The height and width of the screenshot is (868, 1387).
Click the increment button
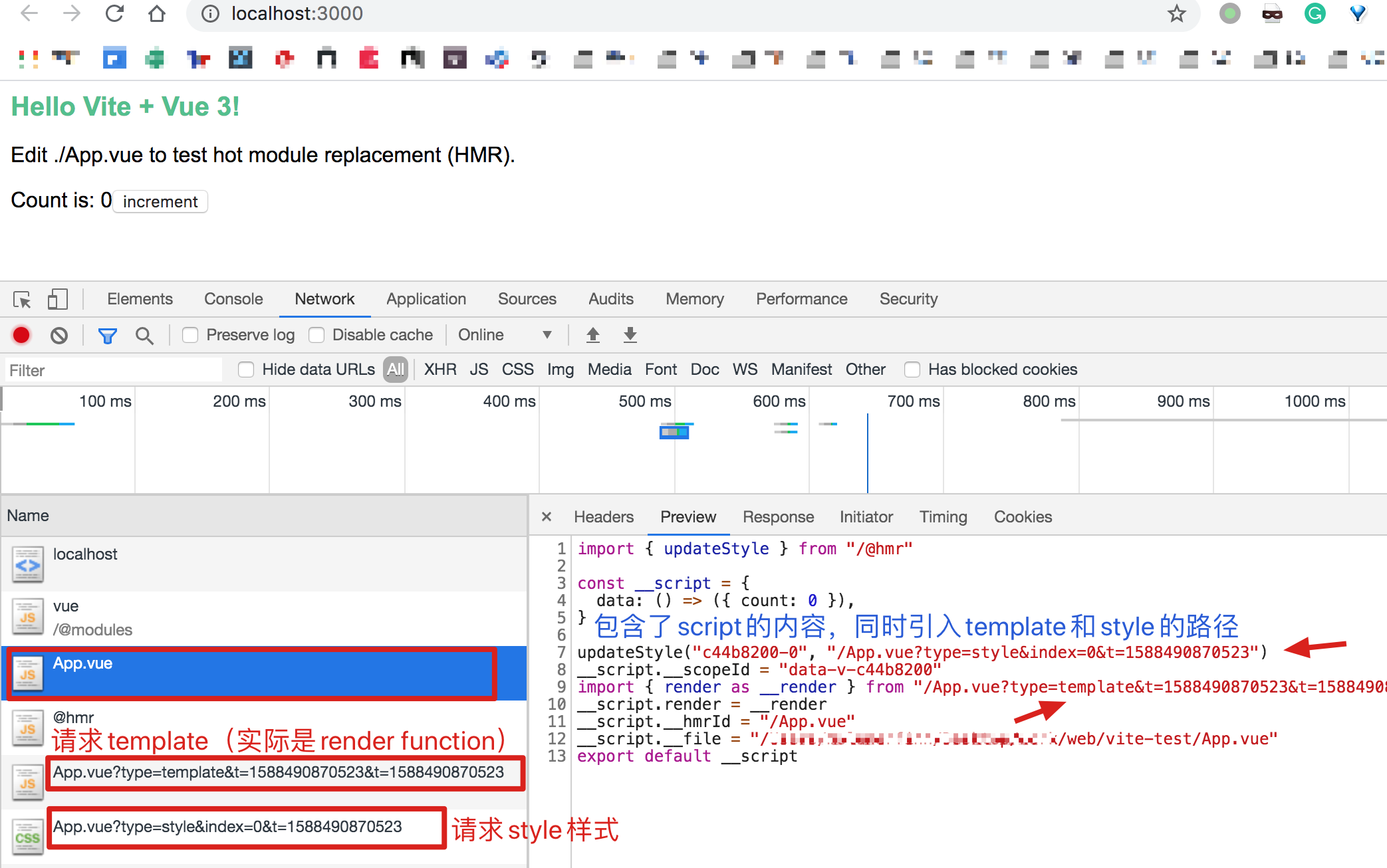pos(160,201)
